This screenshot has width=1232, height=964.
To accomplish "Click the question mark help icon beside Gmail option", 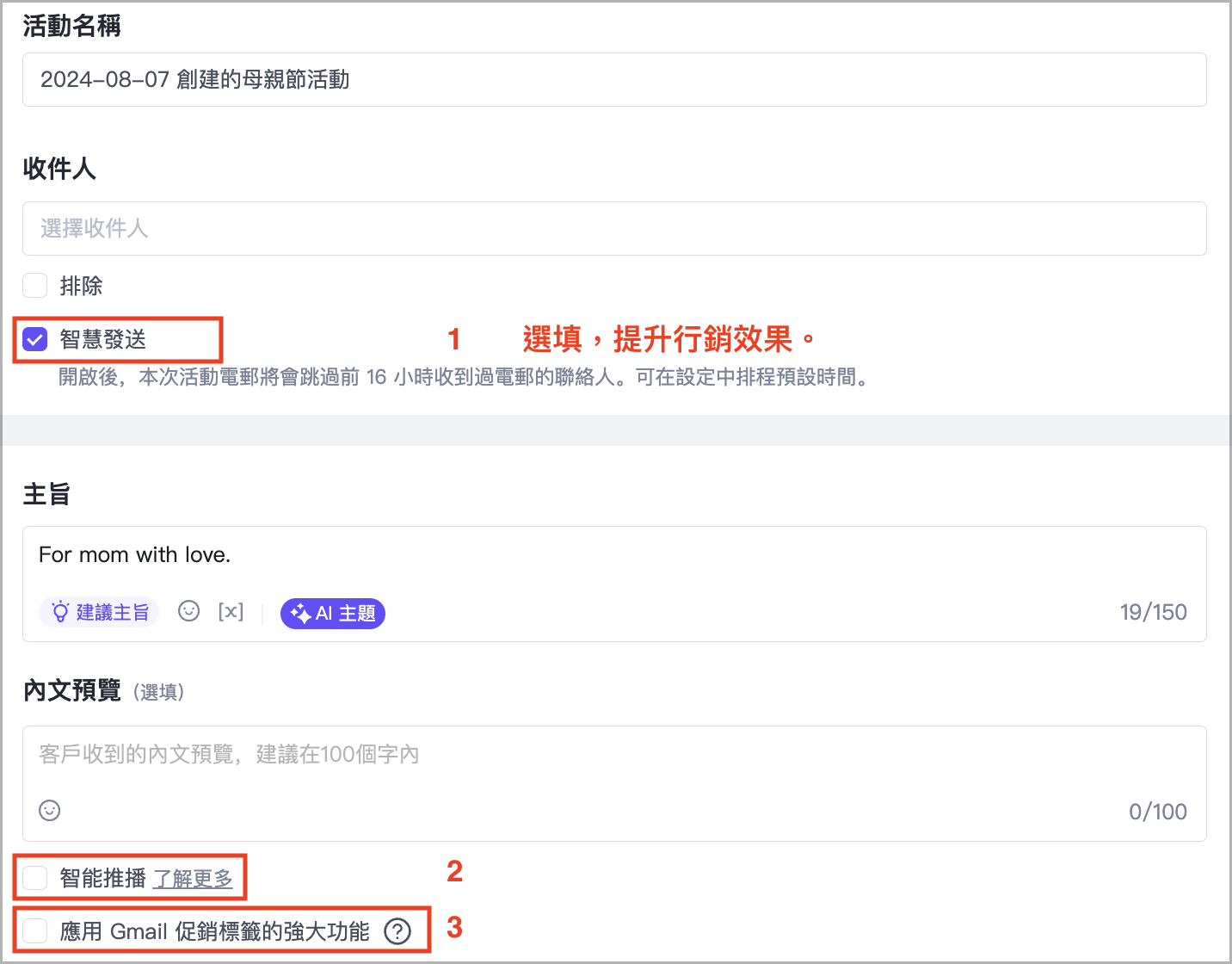I will pyautogui.click(x=397, y=931).
